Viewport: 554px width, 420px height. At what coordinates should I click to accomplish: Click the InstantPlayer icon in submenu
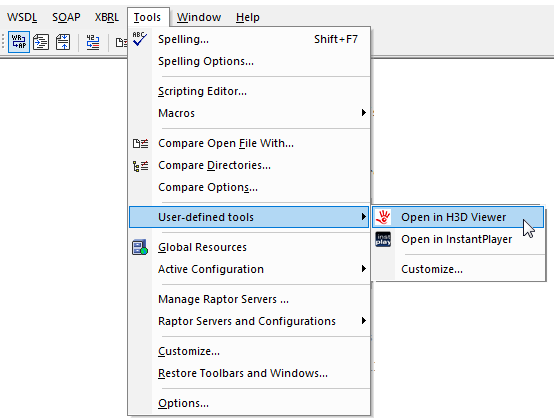click(383, 239)
